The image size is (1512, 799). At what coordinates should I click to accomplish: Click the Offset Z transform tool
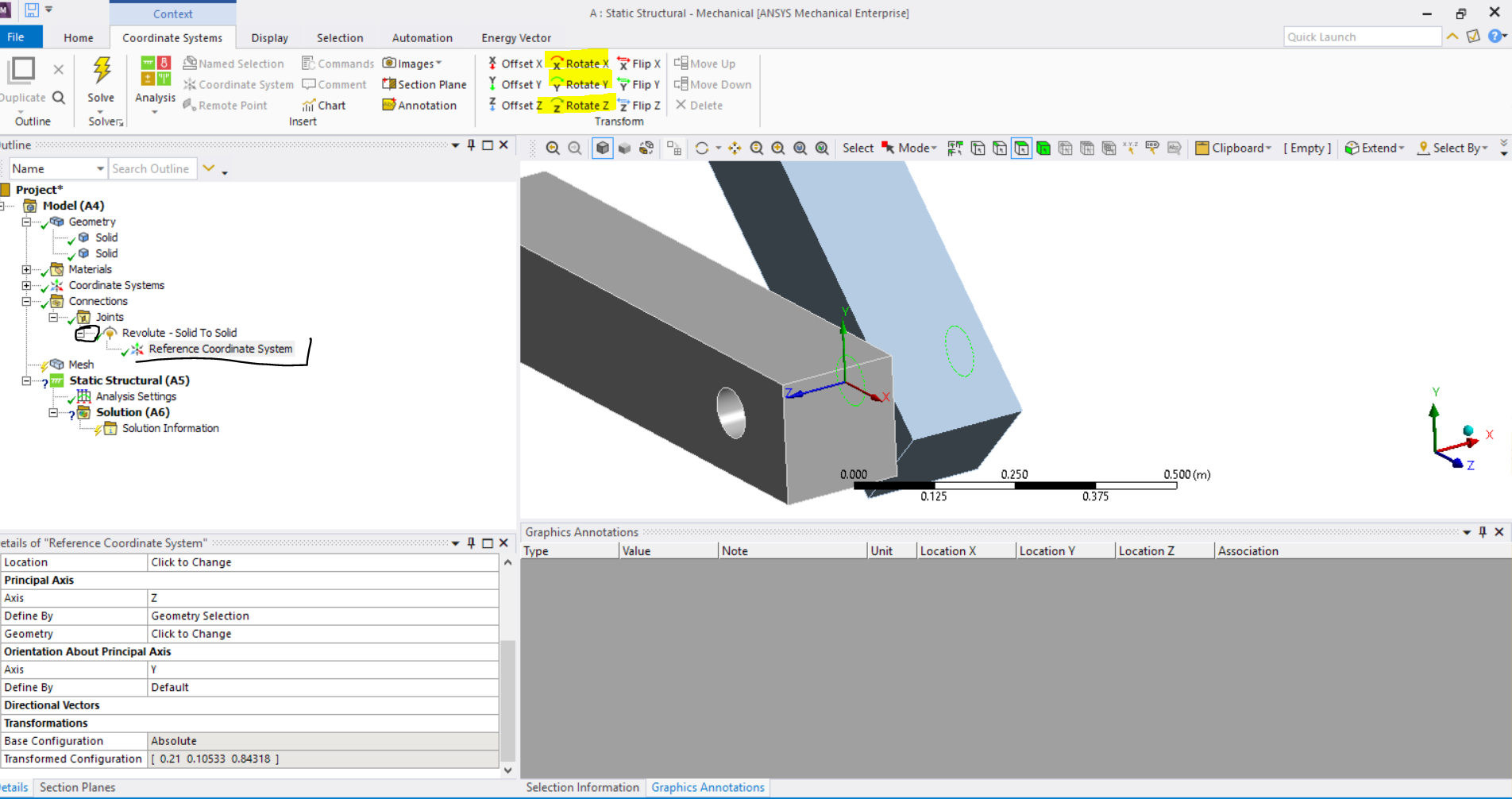[515, 105]
